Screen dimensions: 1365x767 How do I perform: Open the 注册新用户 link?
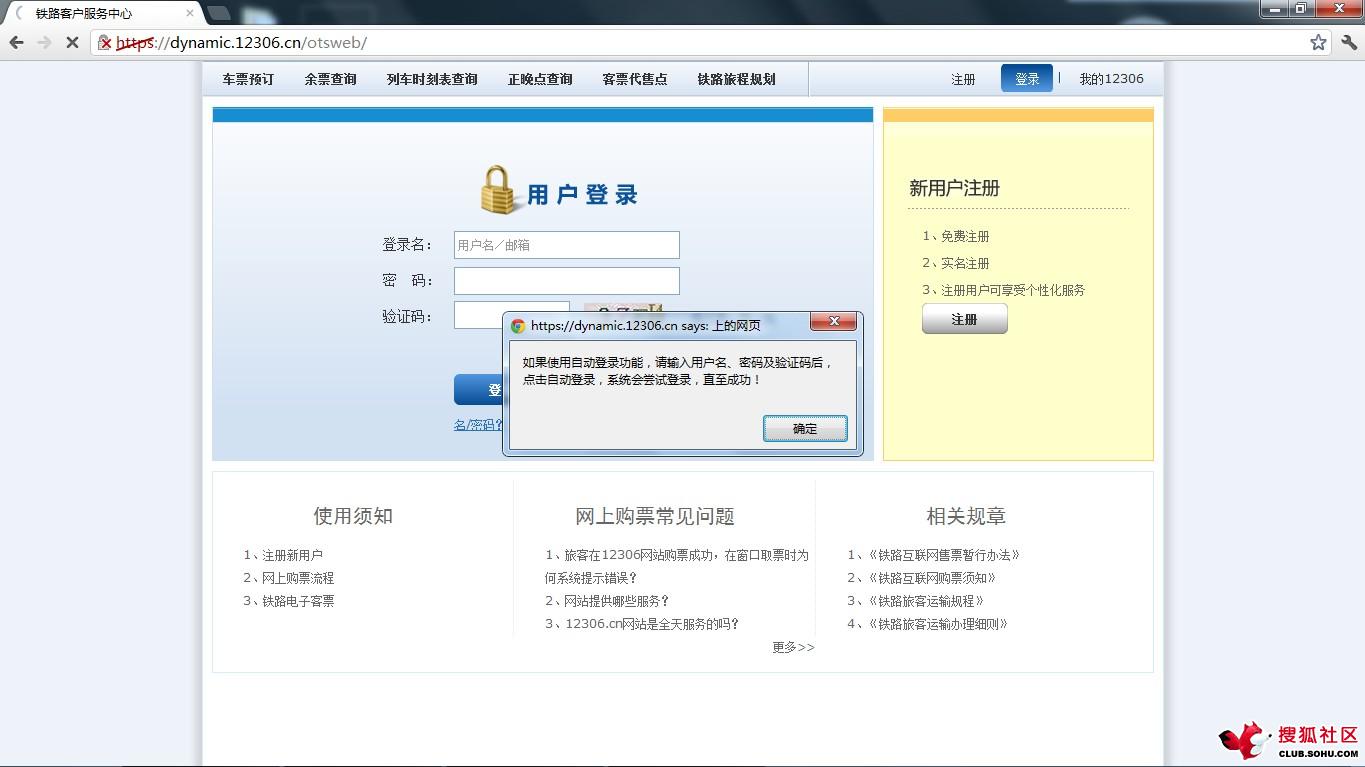(292, 555)
